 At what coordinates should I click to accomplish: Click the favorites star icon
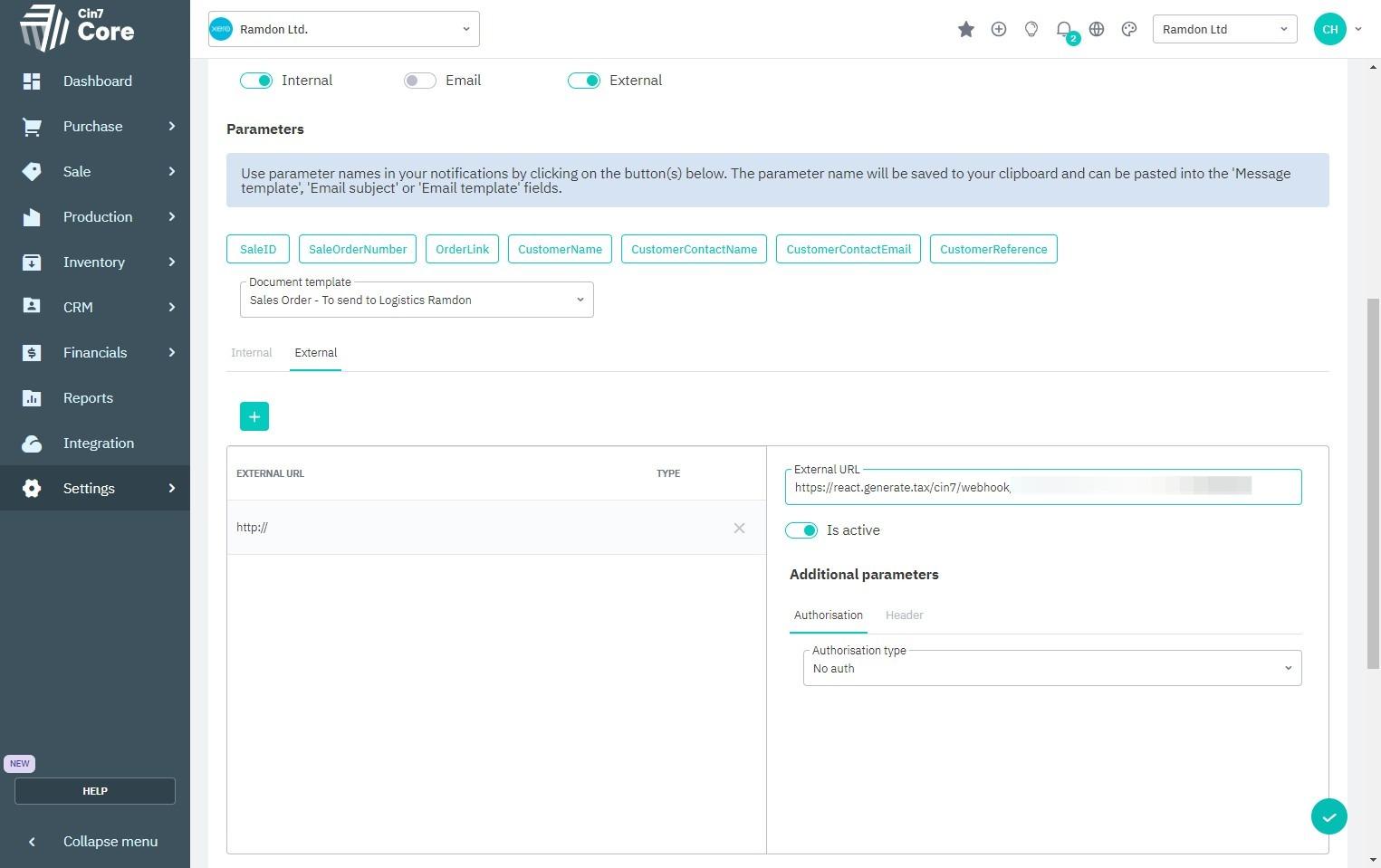click(x=965, y=30)
